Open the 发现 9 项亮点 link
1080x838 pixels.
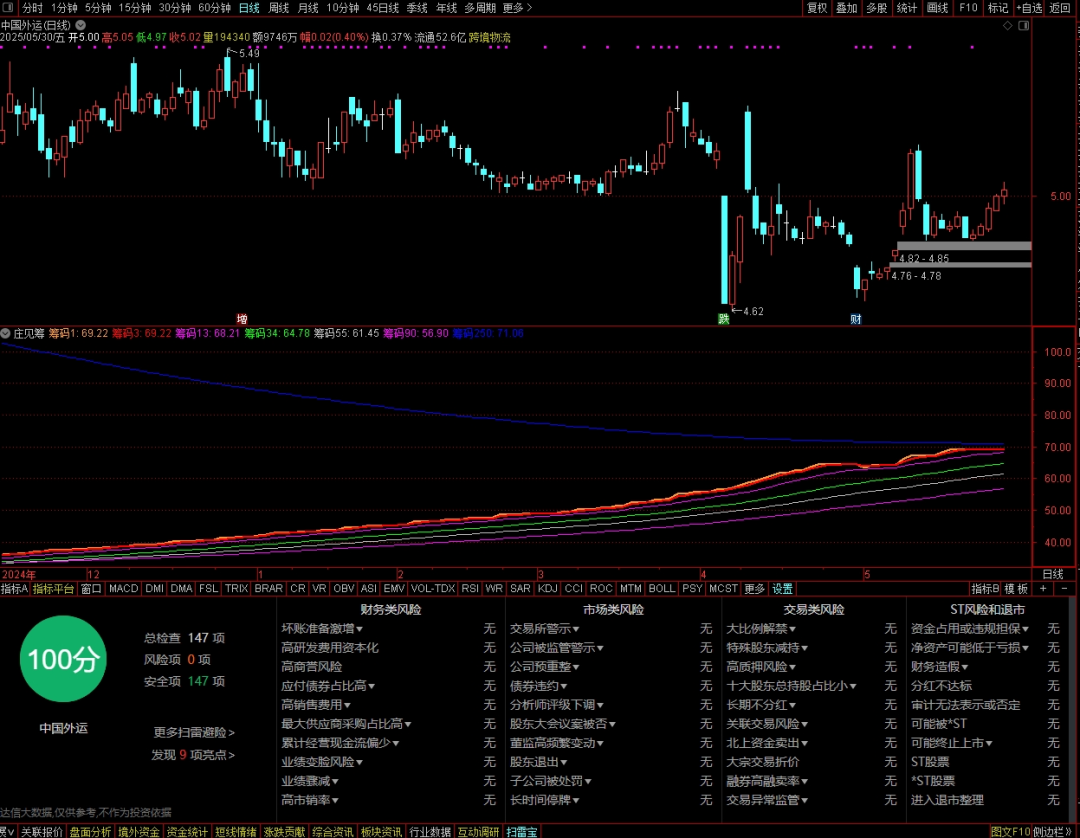(193, 755)
